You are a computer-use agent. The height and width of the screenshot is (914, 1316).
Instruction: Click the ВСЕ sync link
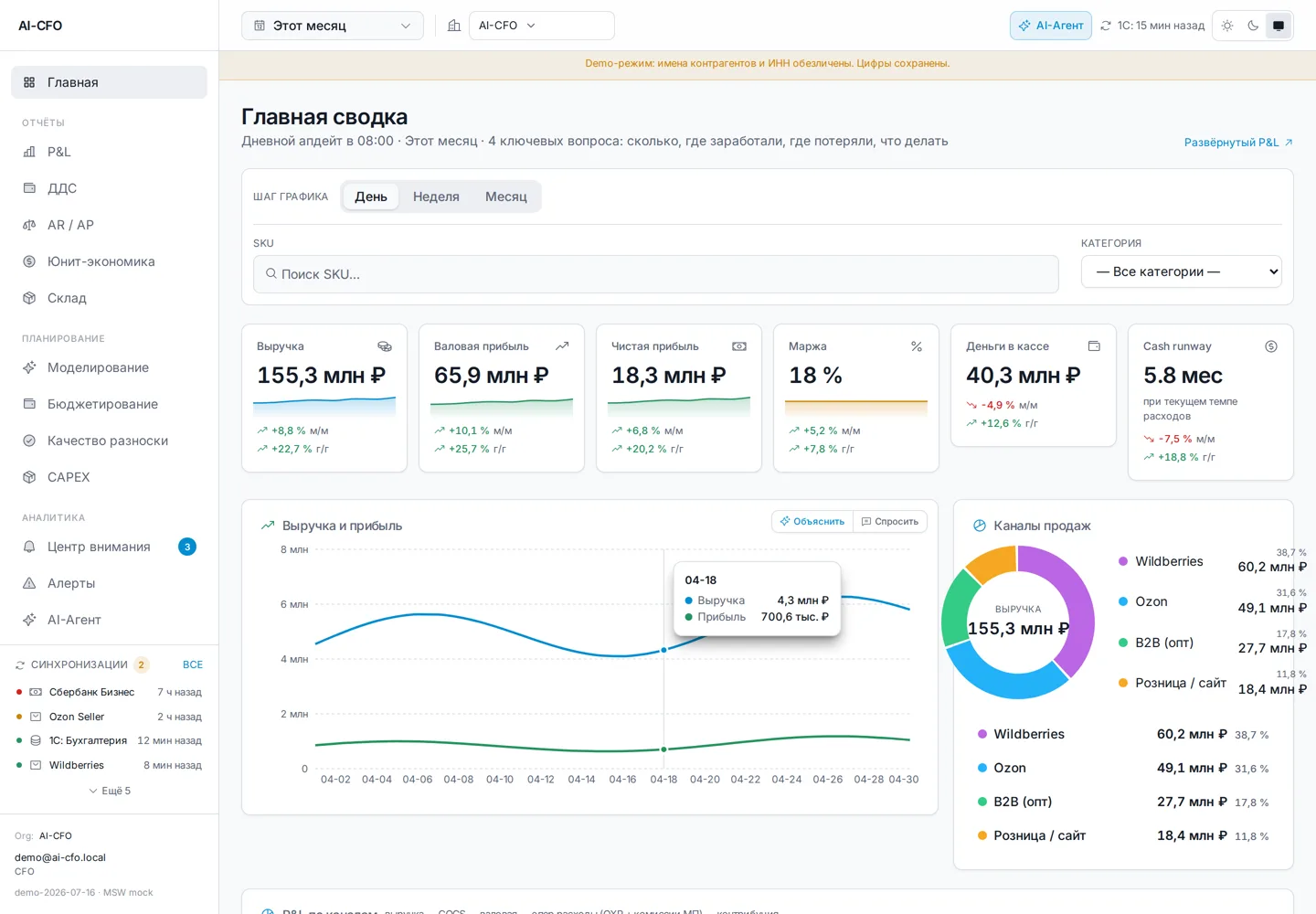(x=193, y=664)
